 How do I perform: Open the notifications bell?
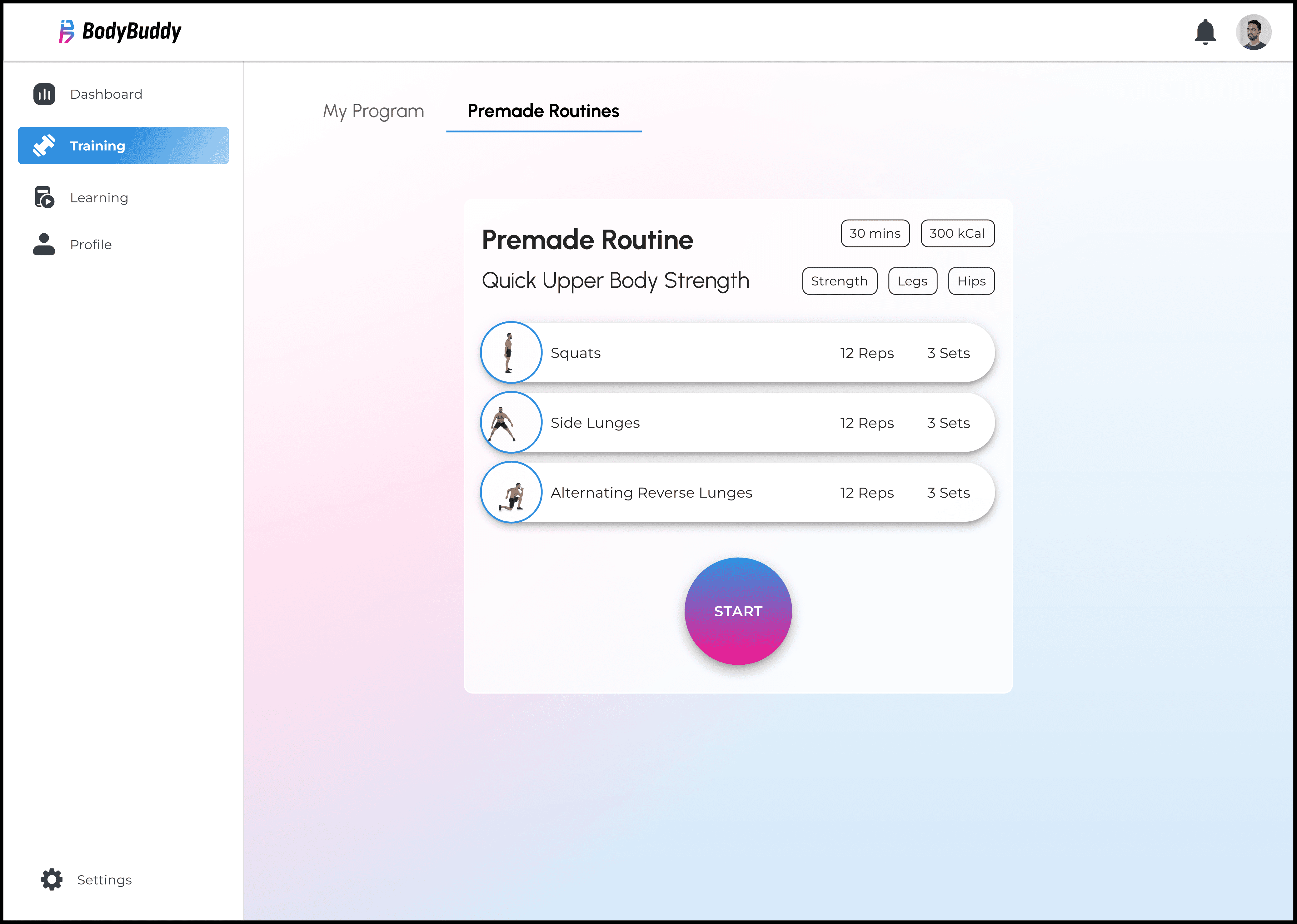(x=1205, y=32)
